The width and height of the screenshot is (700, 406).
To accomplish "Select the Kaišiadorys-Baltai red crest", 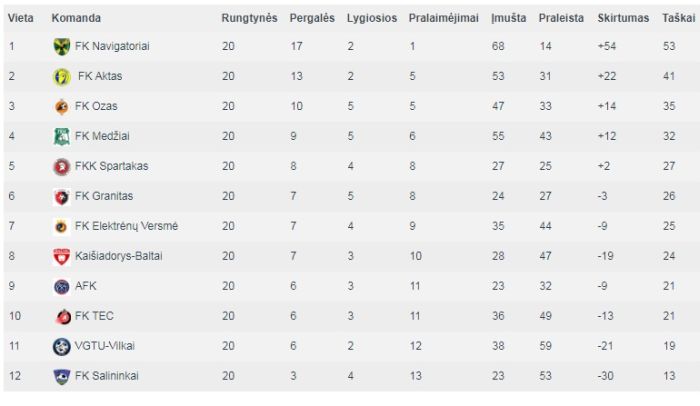I will [62, 256].
